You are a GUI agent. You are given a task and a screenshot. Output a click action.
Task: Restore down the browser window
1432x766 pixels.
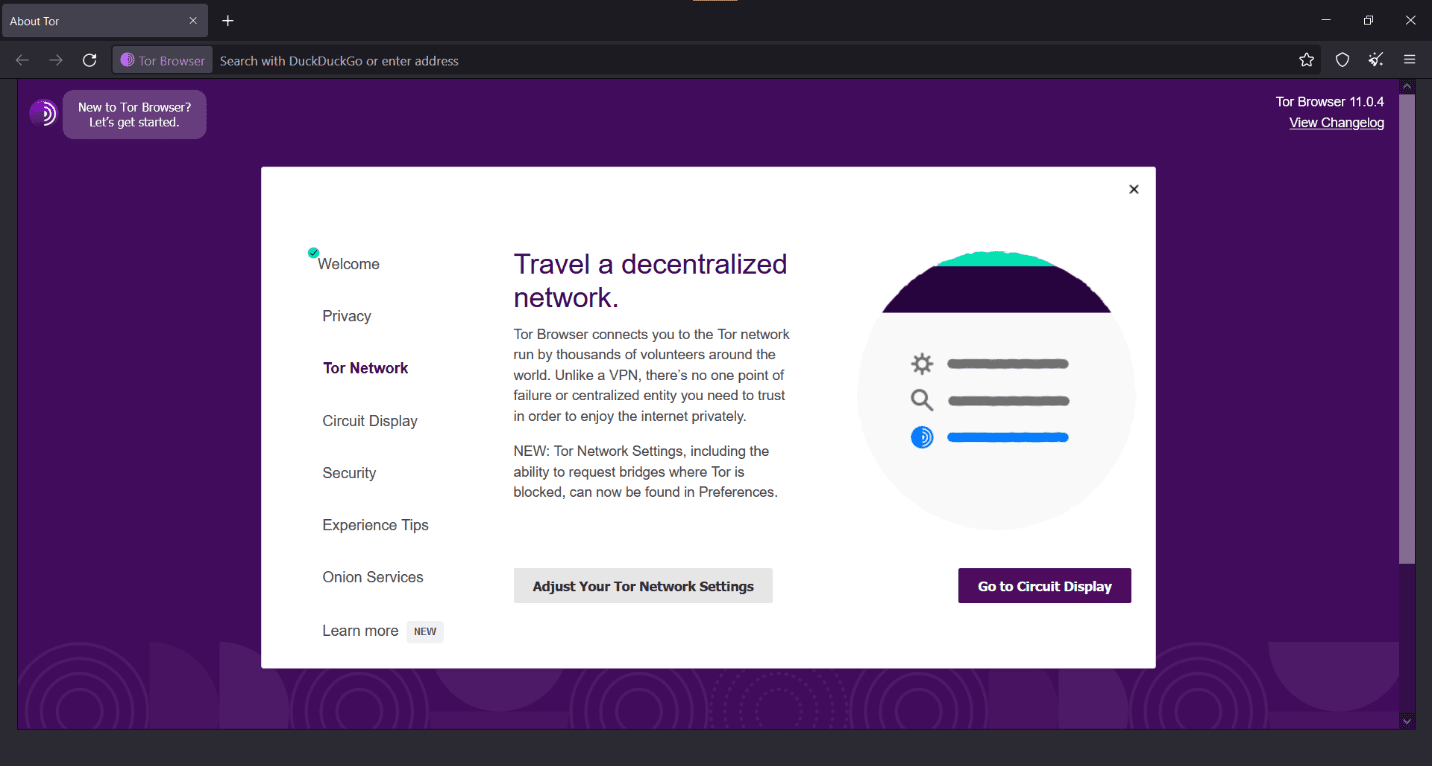pos(1368,20)
